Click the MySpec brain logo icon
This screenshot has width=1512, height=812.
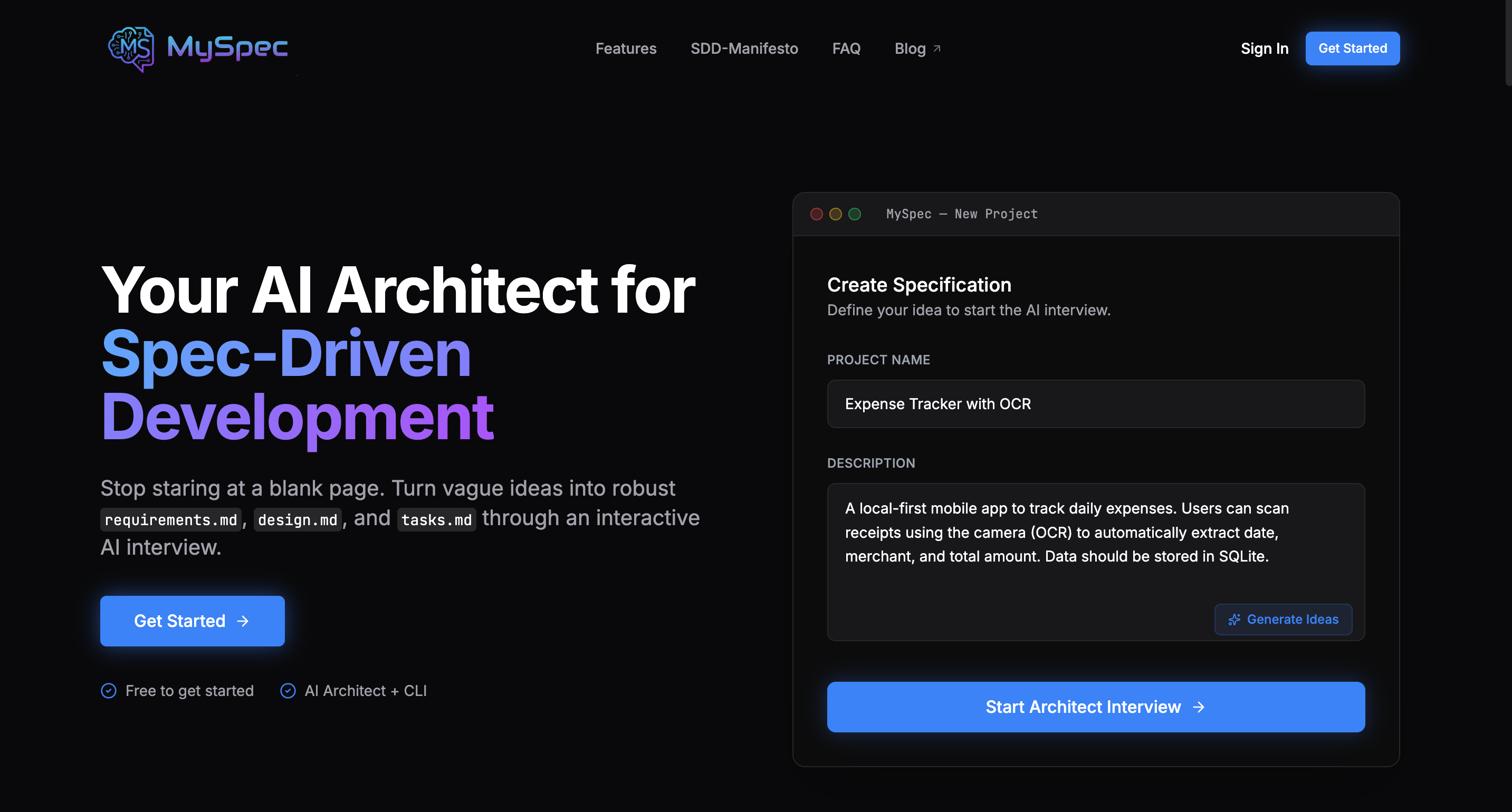point(131,49)
